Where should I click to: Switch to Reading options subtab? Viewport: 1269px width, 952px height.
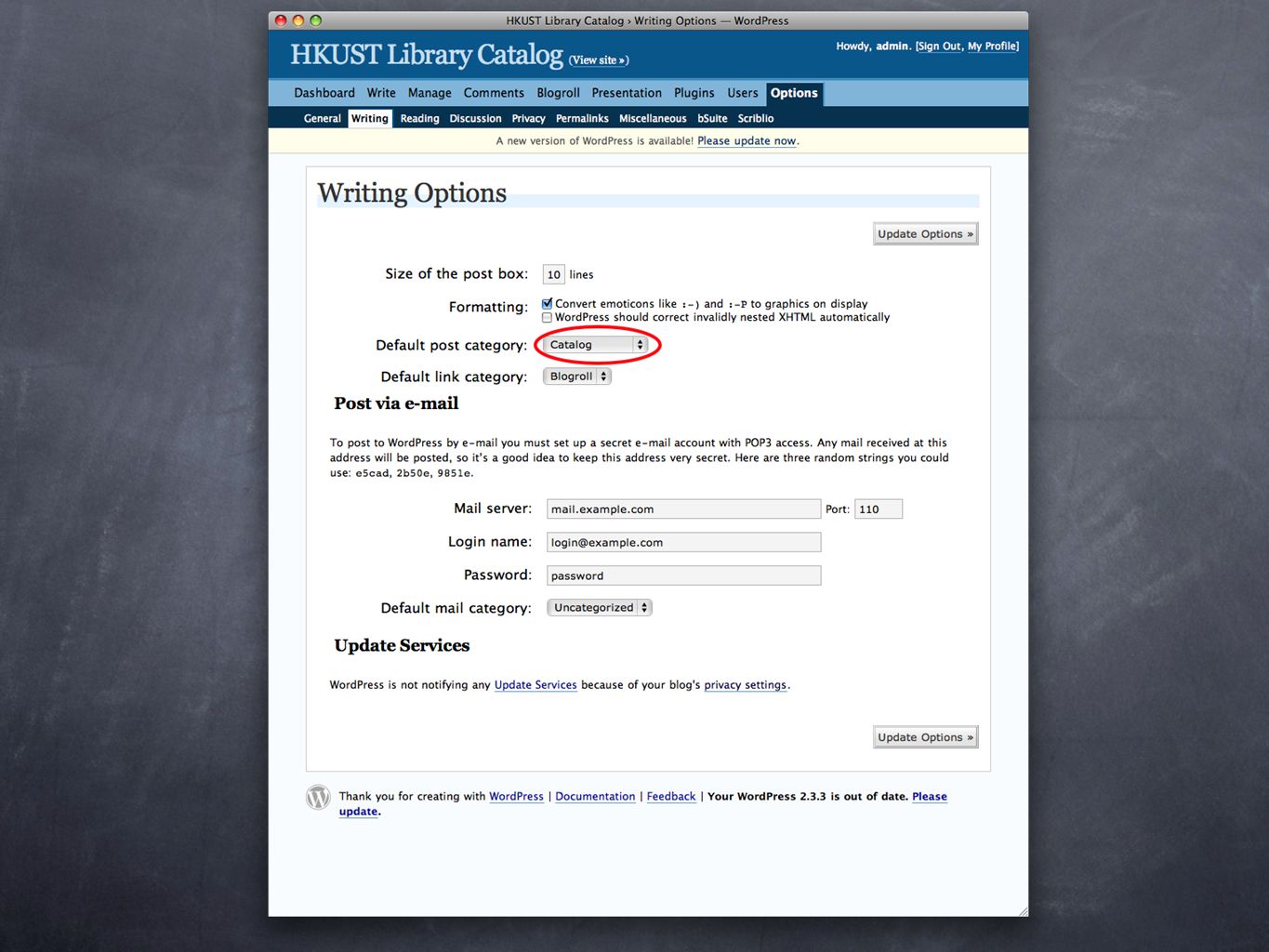pos(419,118)
